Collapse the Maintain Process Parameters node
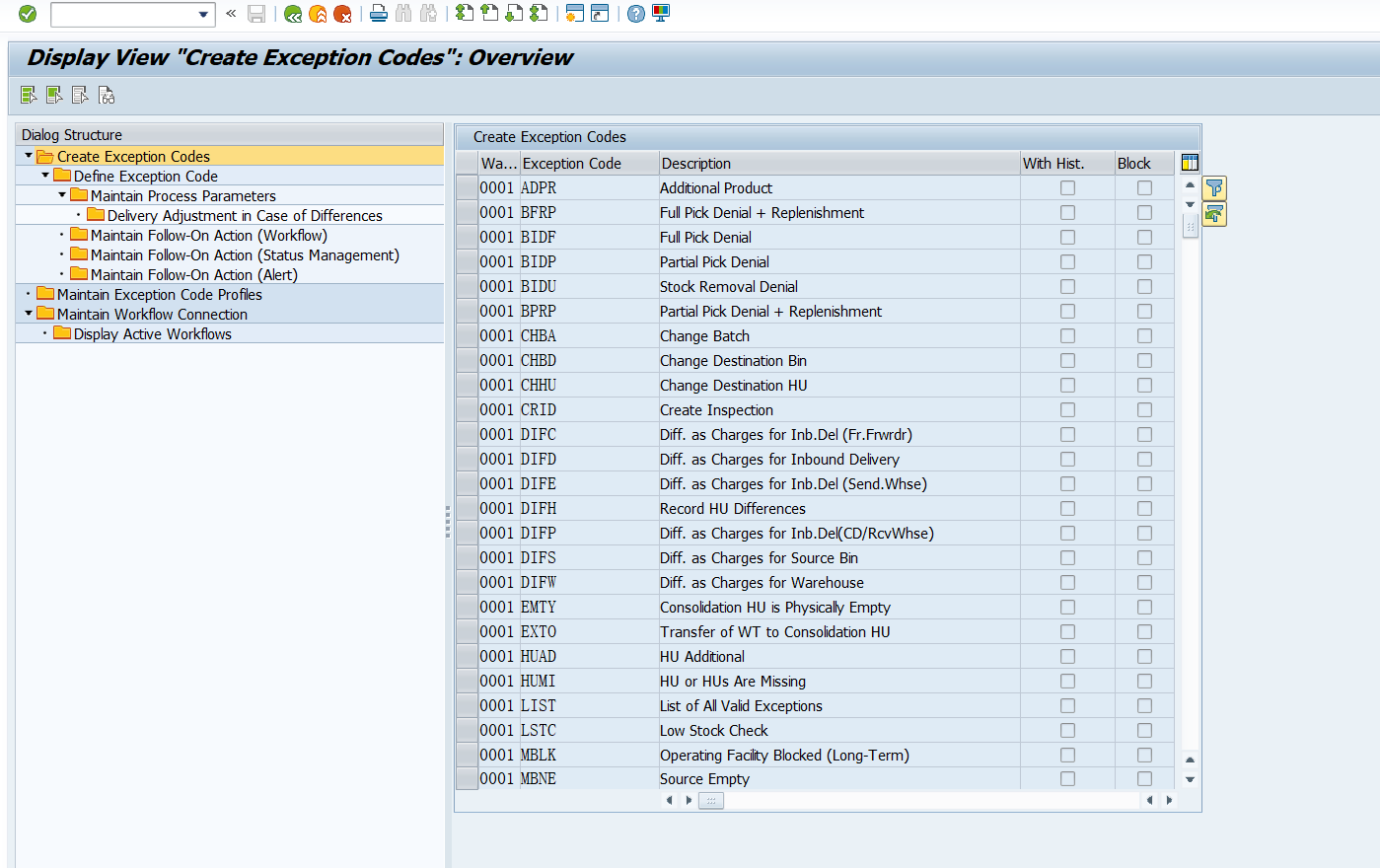The image size is (1380, 868). (x=62, y=195)
